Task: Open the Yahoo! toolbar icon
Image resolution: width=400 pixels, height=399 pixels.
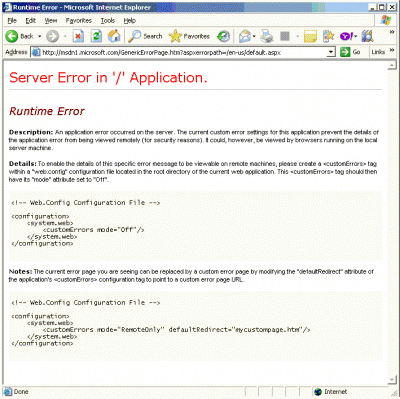Action: [x=346, y=36]
